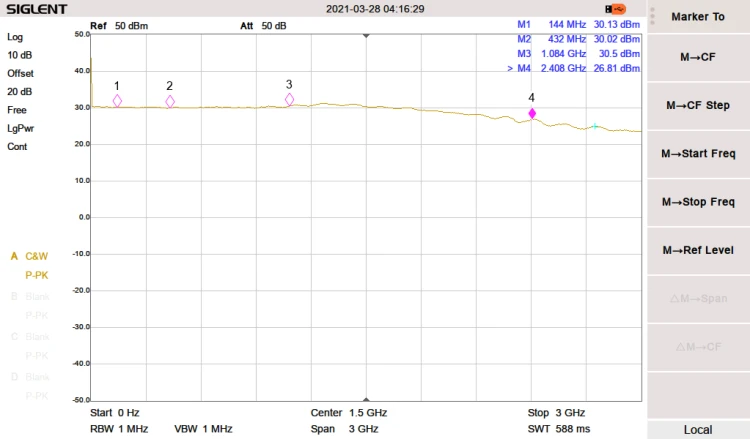Select trace D Blank indicator
The height and width of the screenshot is (439, 750).
tap(30, 377)
